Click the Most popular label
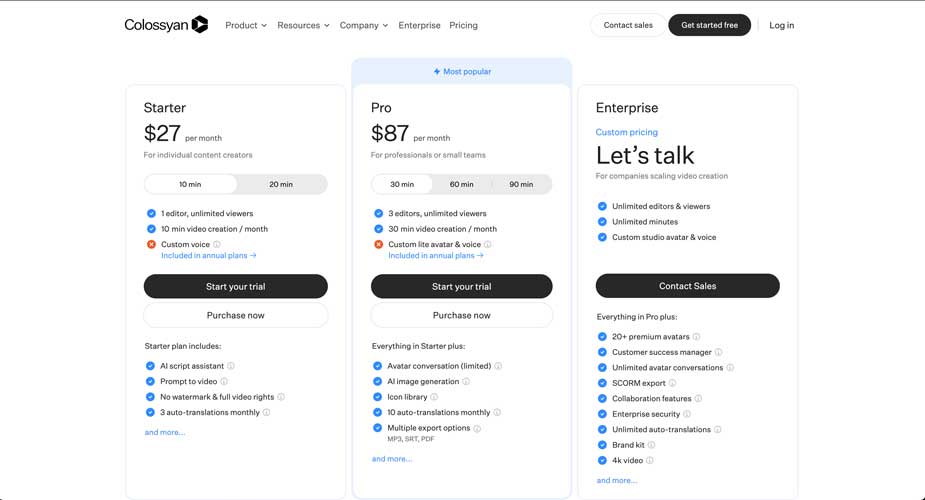The image size is (925, 500). 467,71
